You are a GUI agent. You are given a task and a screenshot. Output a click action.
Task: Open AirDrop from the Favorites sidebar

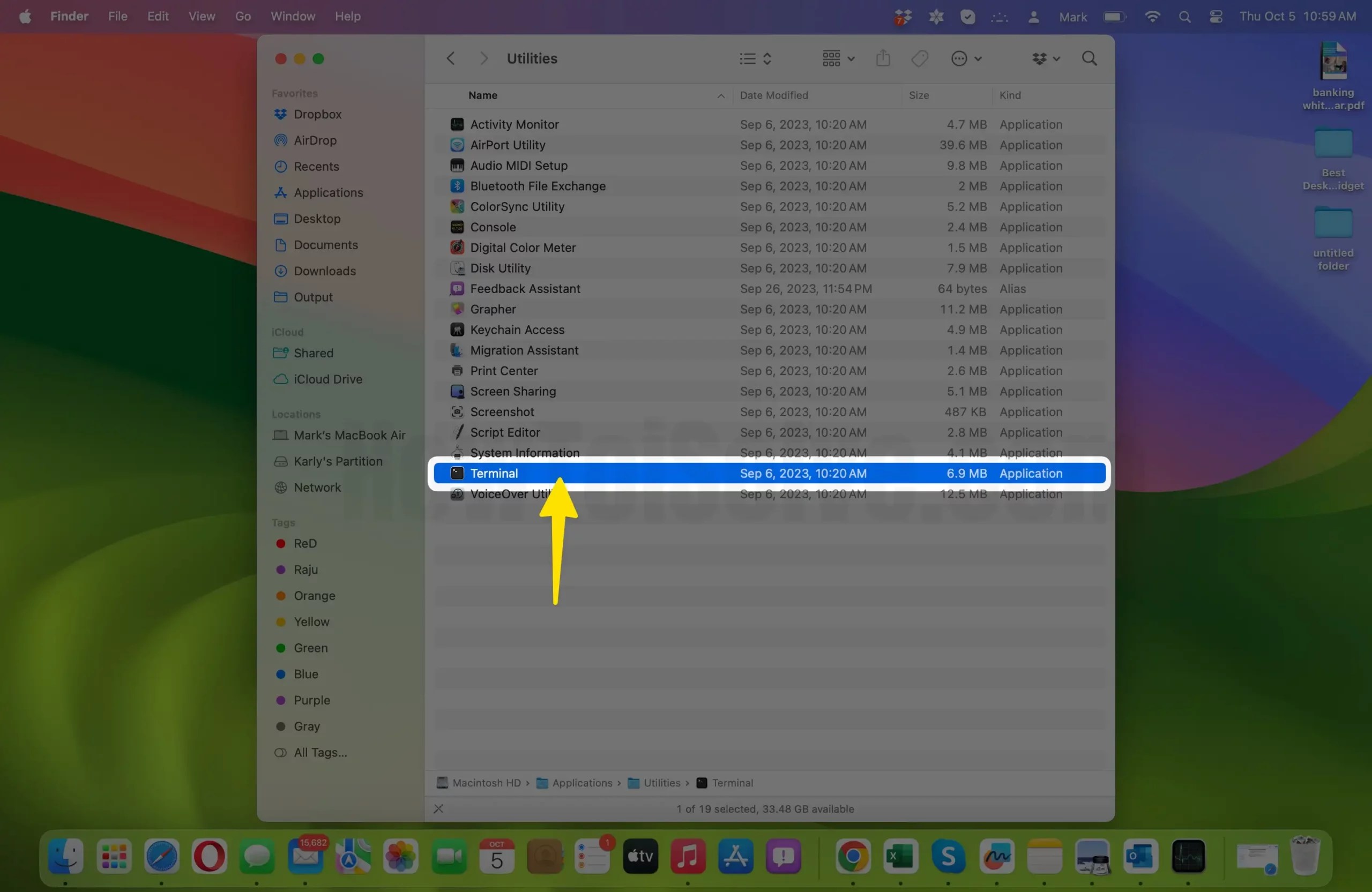(x=314, y=140)
